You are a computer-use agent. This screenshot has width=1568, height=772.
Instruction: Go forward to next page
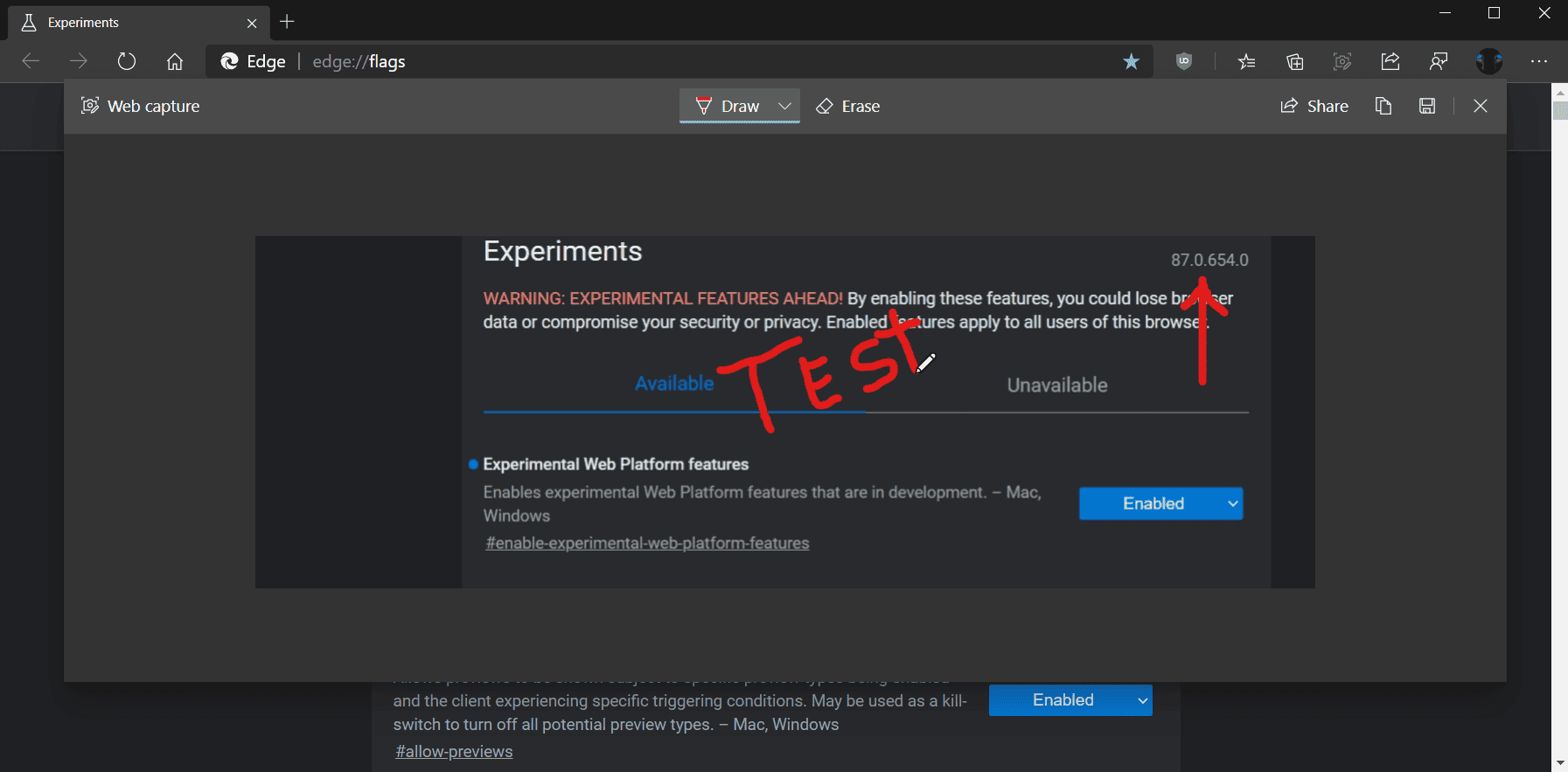tap(79, 61)
